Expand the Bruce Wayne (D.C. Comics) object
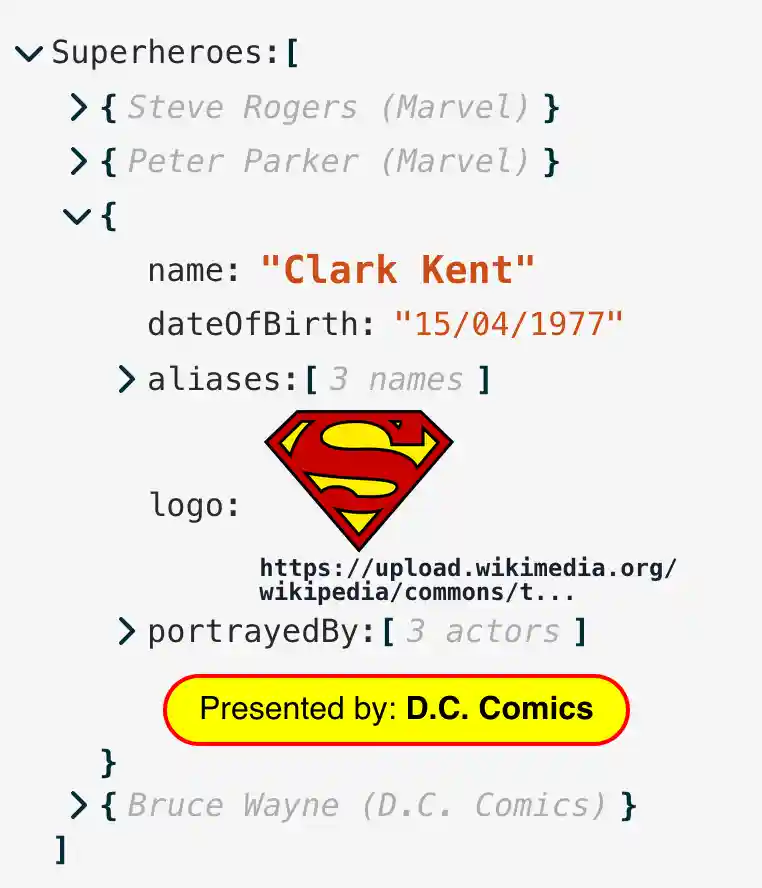Screen dimensions: 762x888 (79, 804)
